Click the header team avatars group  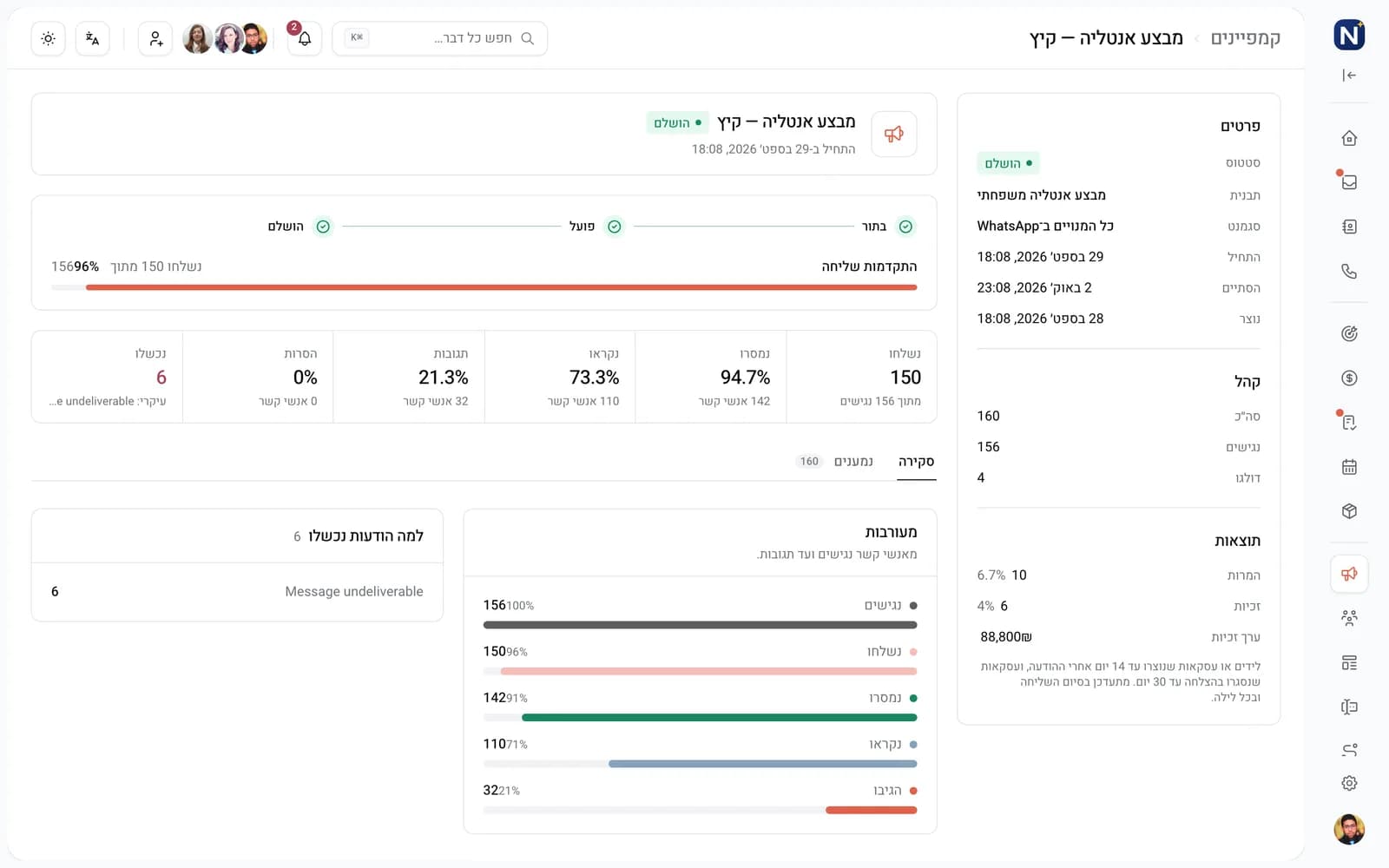click(x=226, y=38)
